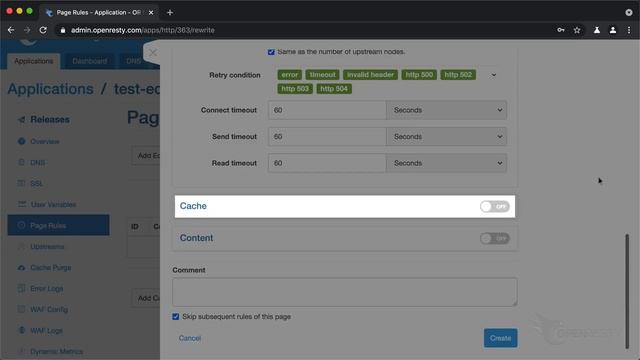Open the Releases link in sidebar
Screen dimensions: 640x360
coord(50,120)
